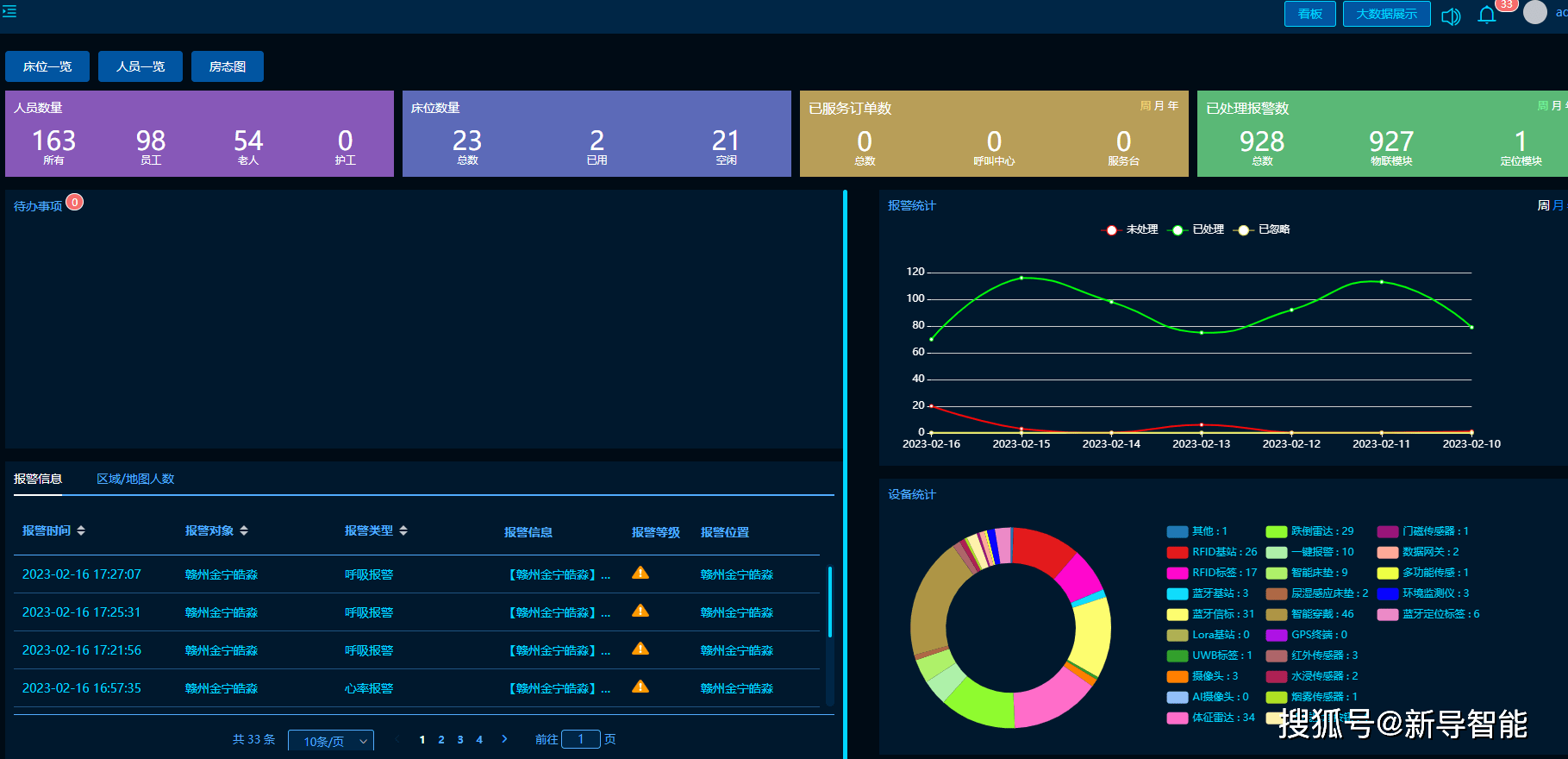Select 周 in the 报警统计 panel
1568x759 pixels.
pyautogui.click(x=1543, y=205)
